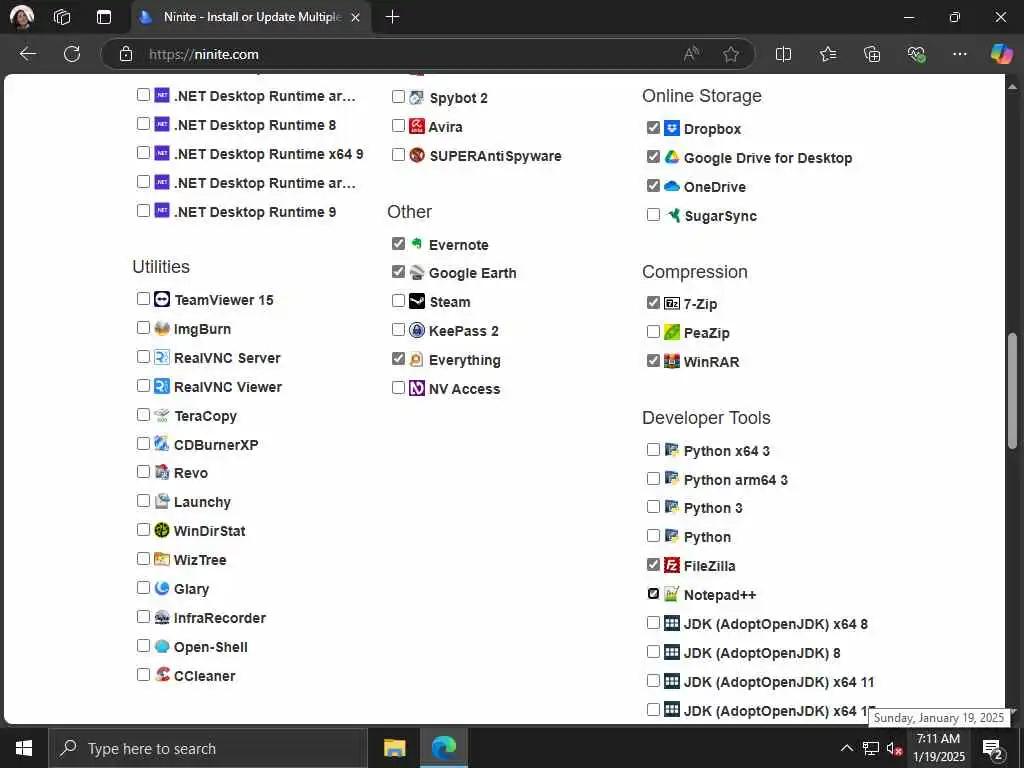Image resolution: width=1024 pixels, height=768 pixels.
Task: Click the KeePass 2 lock icon
Action: (x=417, y=330)
